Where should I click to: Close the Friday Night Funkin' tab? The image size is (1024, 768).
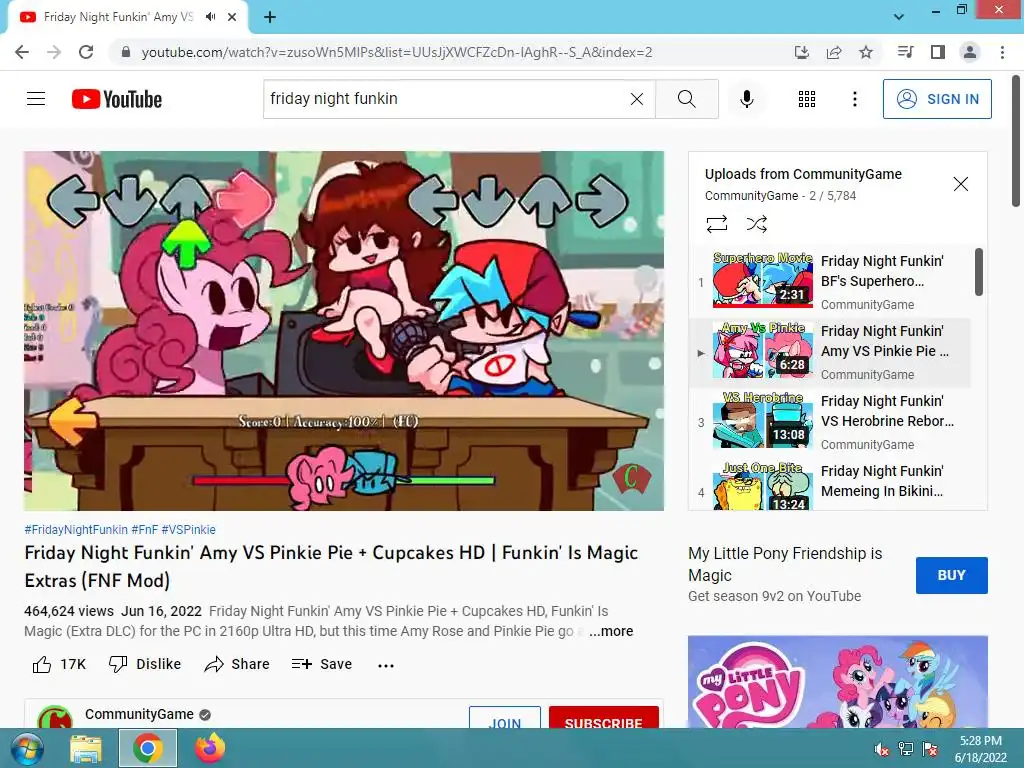232,17
